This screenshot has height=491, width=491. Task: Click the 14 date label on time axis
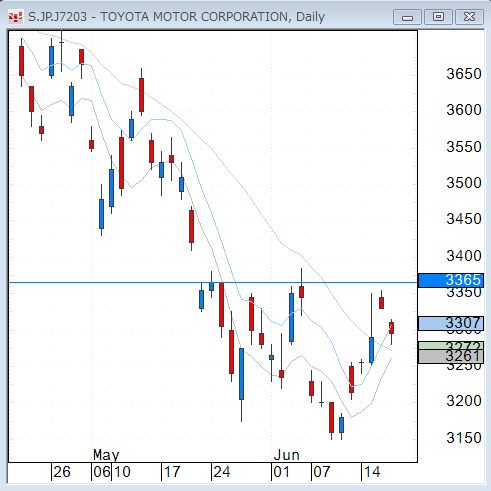click(x=372, y=472)
